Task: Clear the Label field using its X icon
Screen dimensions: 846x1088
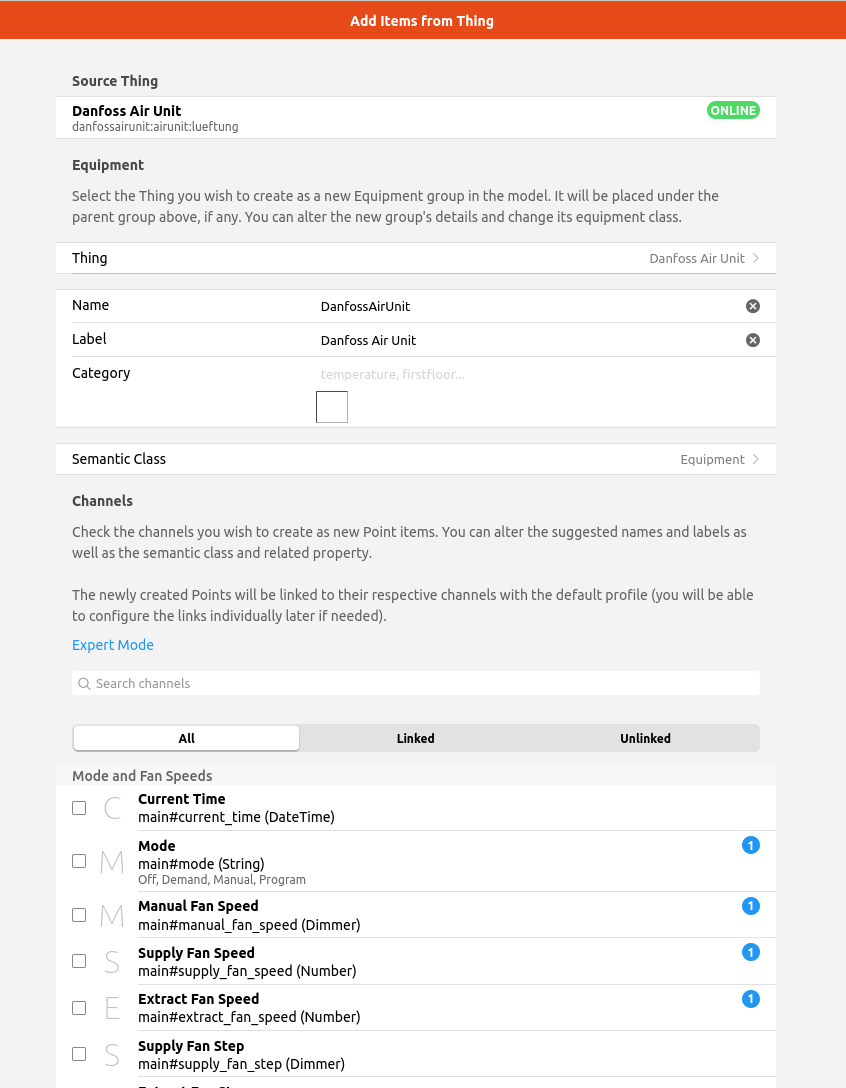Action: [x=753, y=340]
